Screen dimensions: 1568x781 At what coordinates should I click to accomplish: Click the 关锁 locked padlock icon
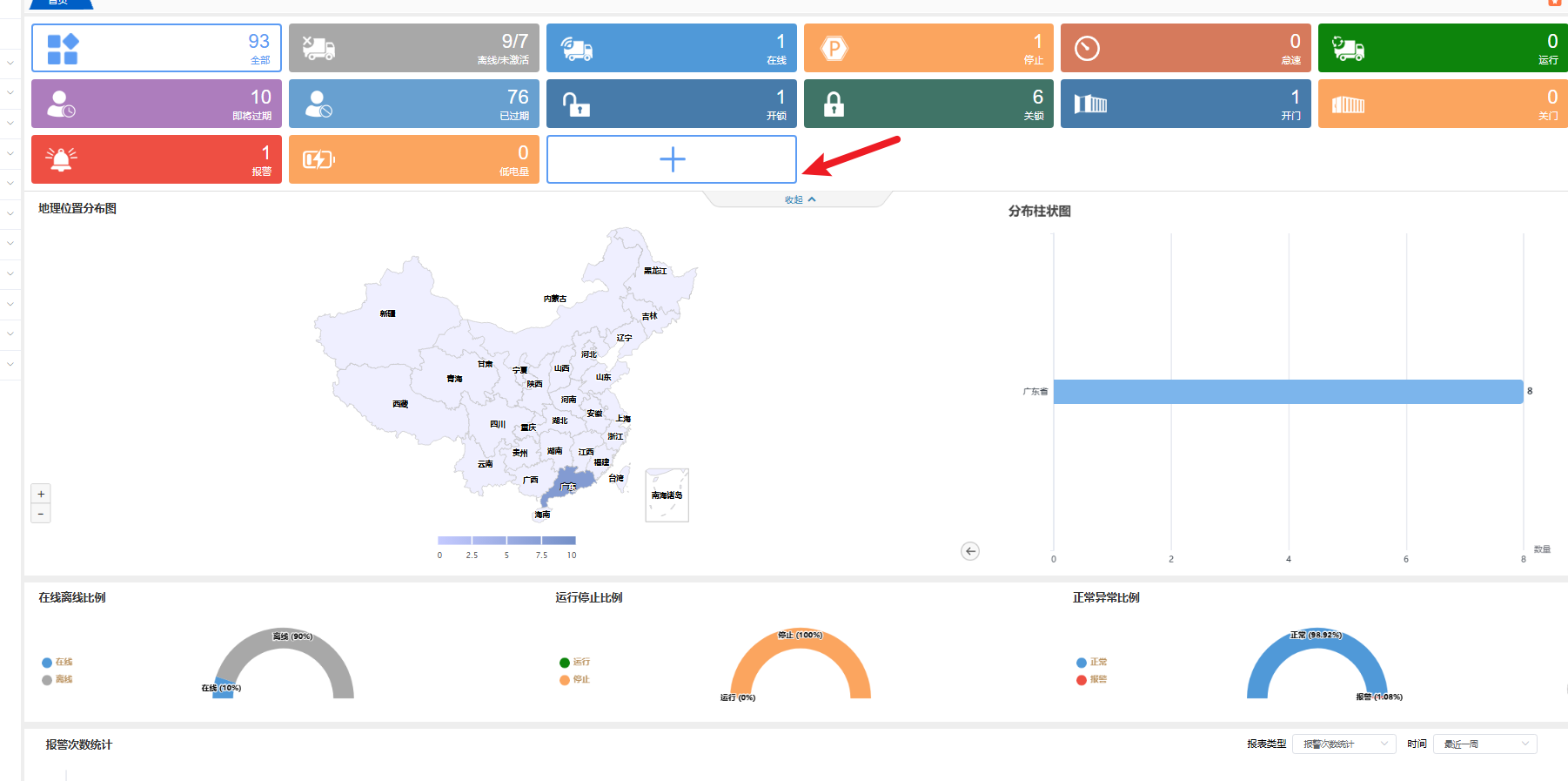click(834, 104)
